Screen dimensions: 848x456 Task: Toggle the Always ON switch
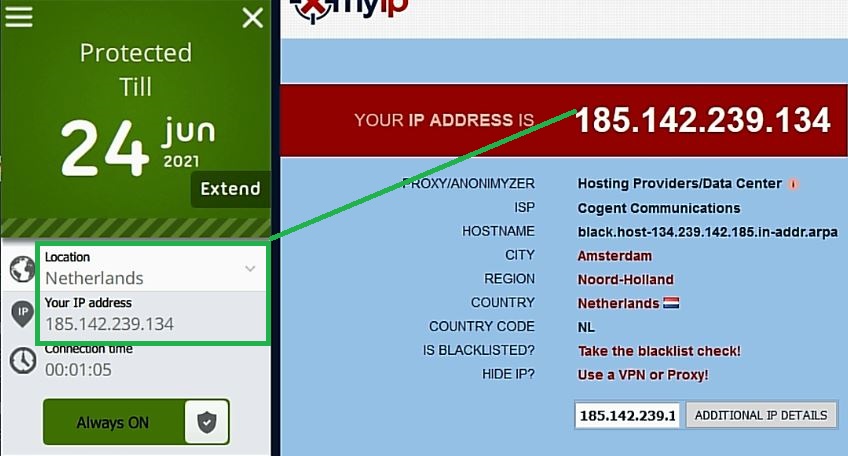(136, 422)
